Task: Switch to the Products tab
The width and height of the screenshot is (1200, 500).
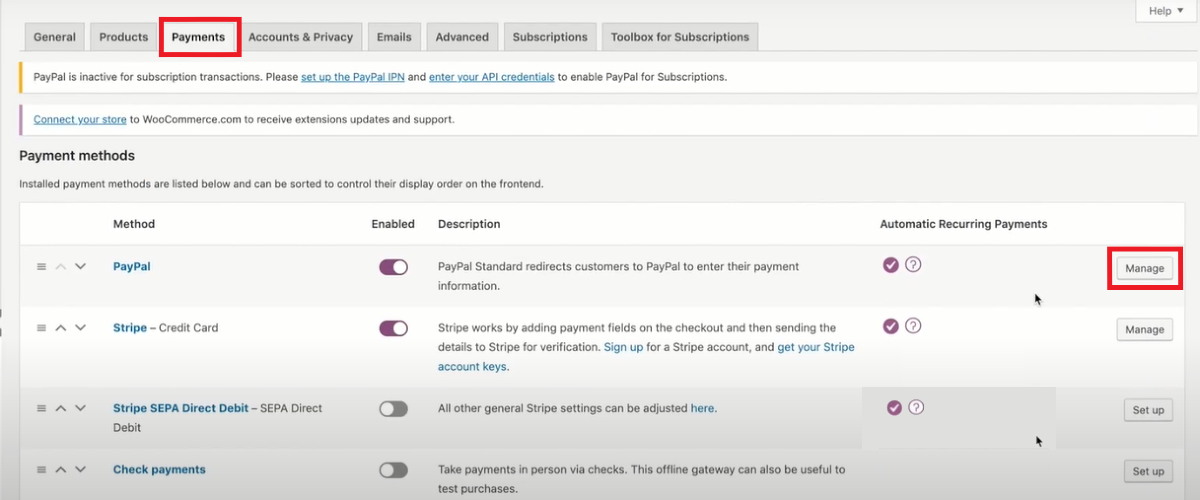Action: pos(124,37)
